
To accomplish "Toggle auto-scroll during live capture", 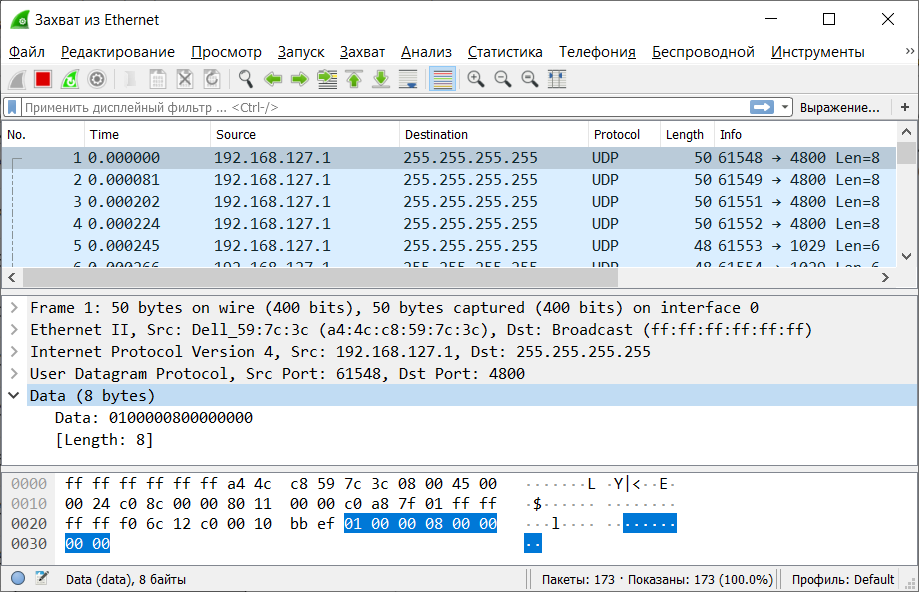I will [x=408, y=79].
